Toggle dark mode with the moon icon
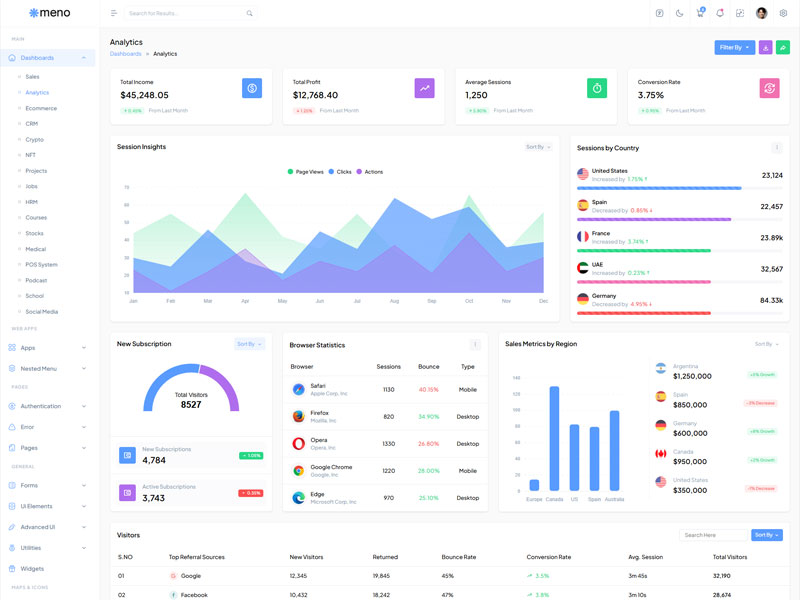This screenshot has width=800, height=600. point(680,13)
